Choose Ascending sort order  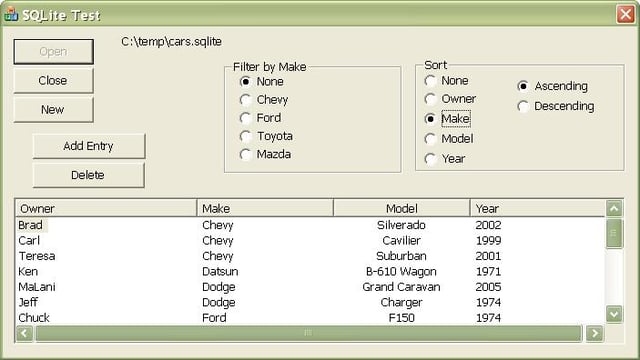point(553,86)
